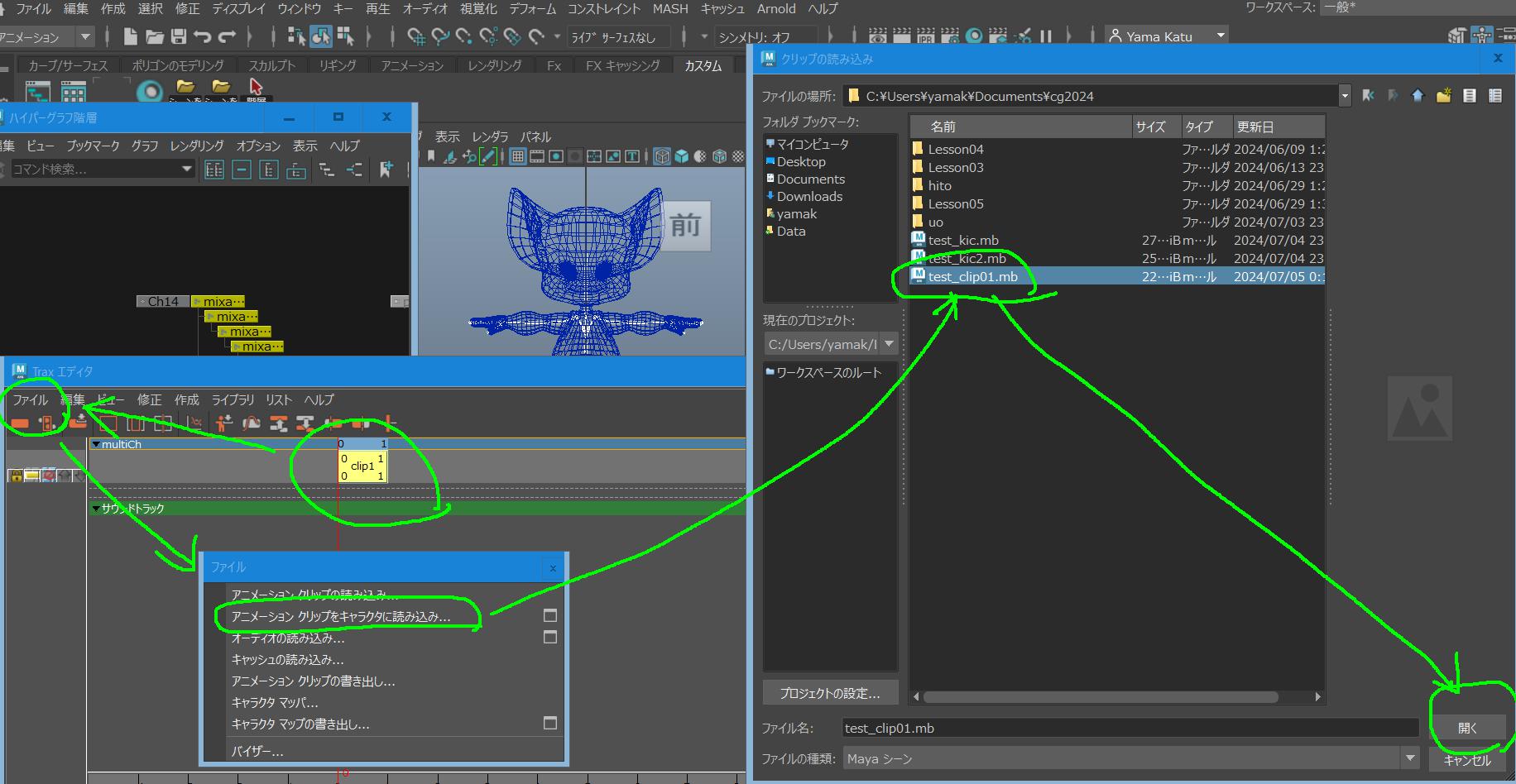Go back in the file dialog history
1516x784 pixels.
tap(1368, 96)
